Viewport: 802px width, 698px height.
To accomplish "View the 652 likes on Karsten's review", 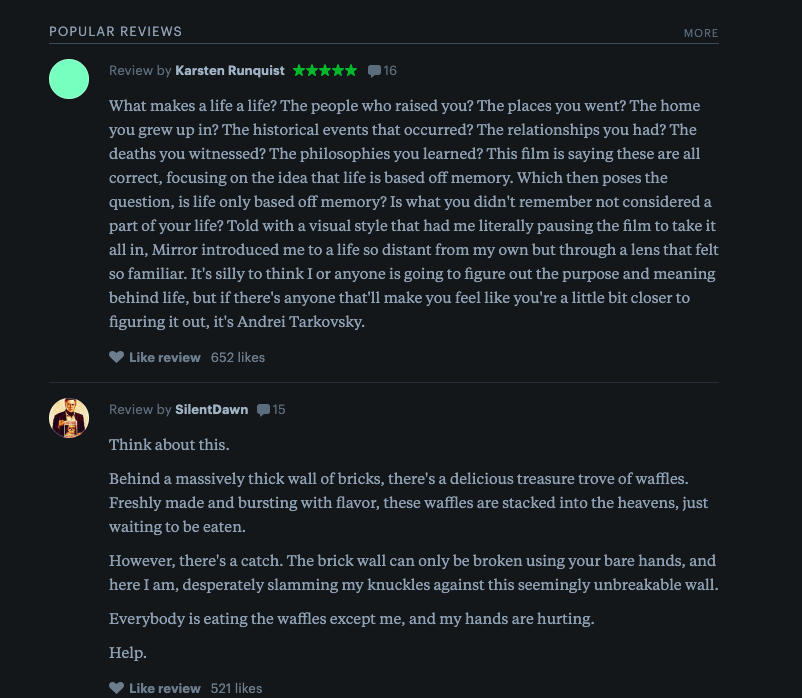I will [x=237, y=357].
